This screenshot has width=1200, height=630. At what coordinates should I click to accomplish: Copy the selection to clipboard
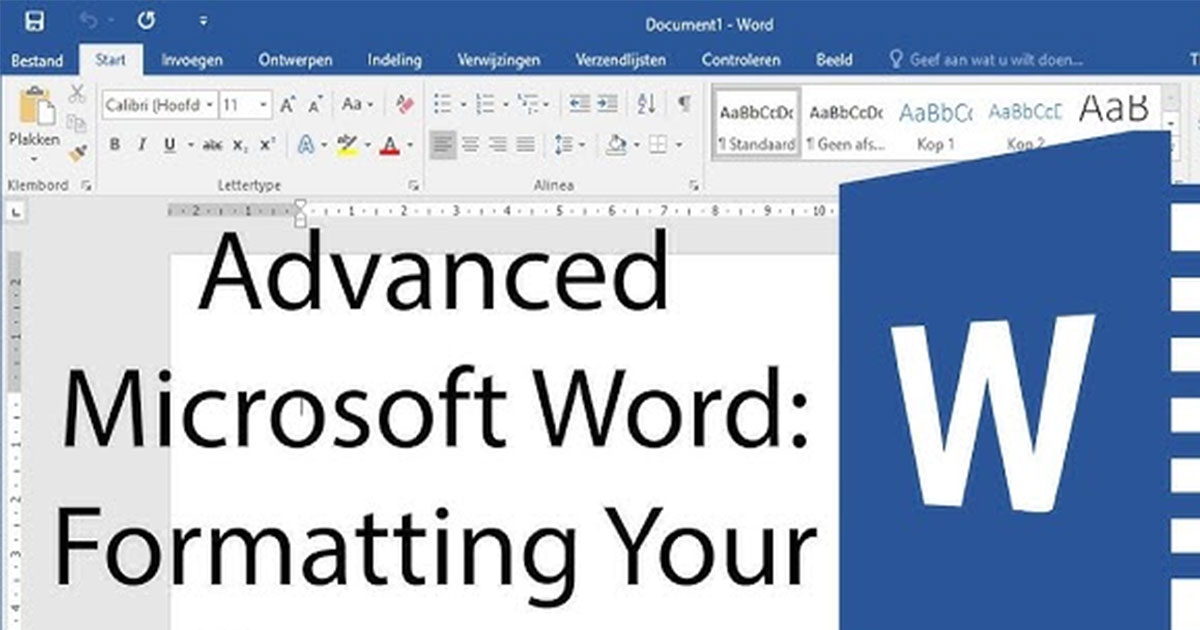point(77,123)
